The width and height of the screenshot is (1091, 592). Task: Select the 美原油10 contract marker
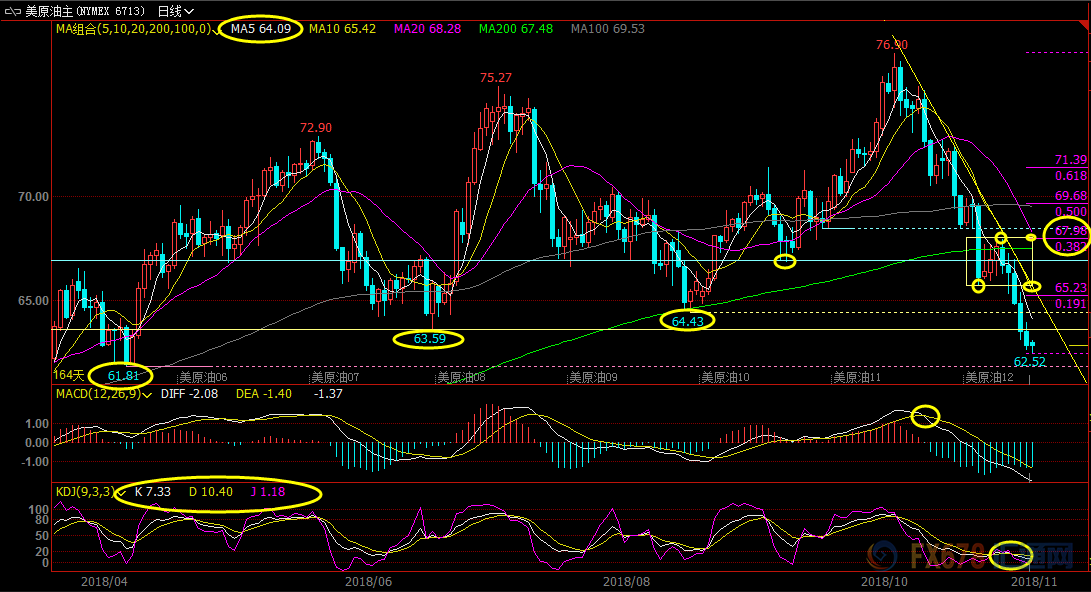tap(726, 378)
